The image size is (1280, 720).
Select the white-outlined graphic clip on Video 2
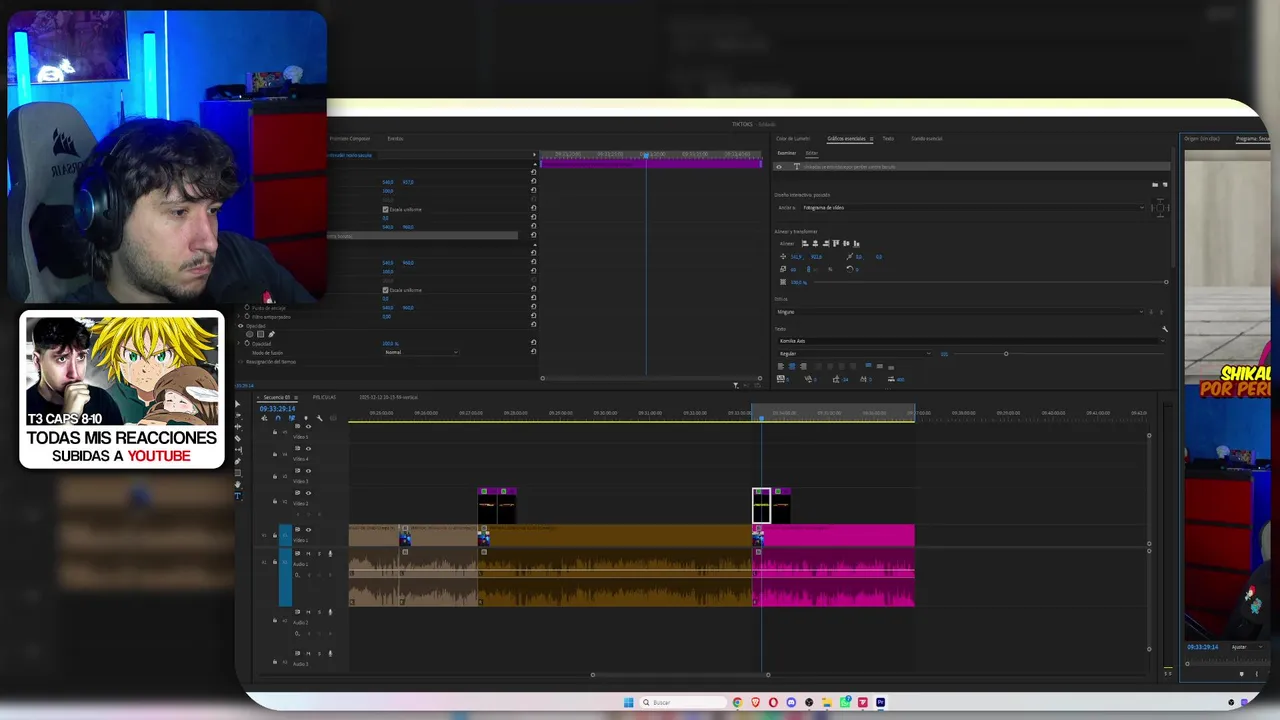(x=761, y=506)
